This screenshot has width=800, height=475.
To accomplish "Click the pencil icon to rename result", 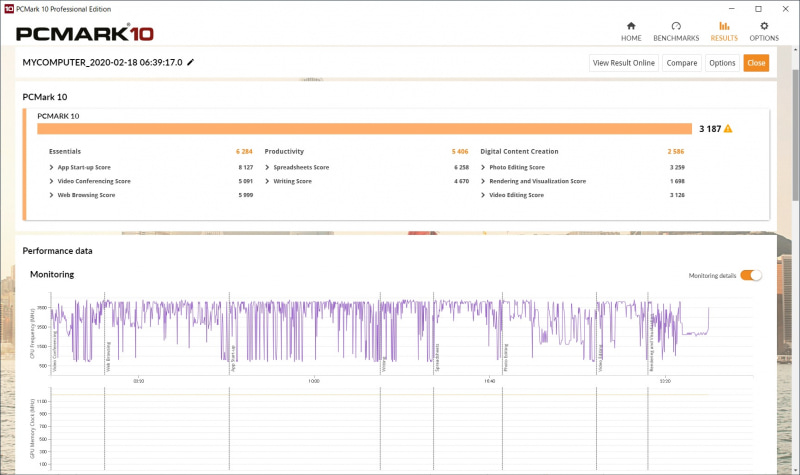I will 190,62.
